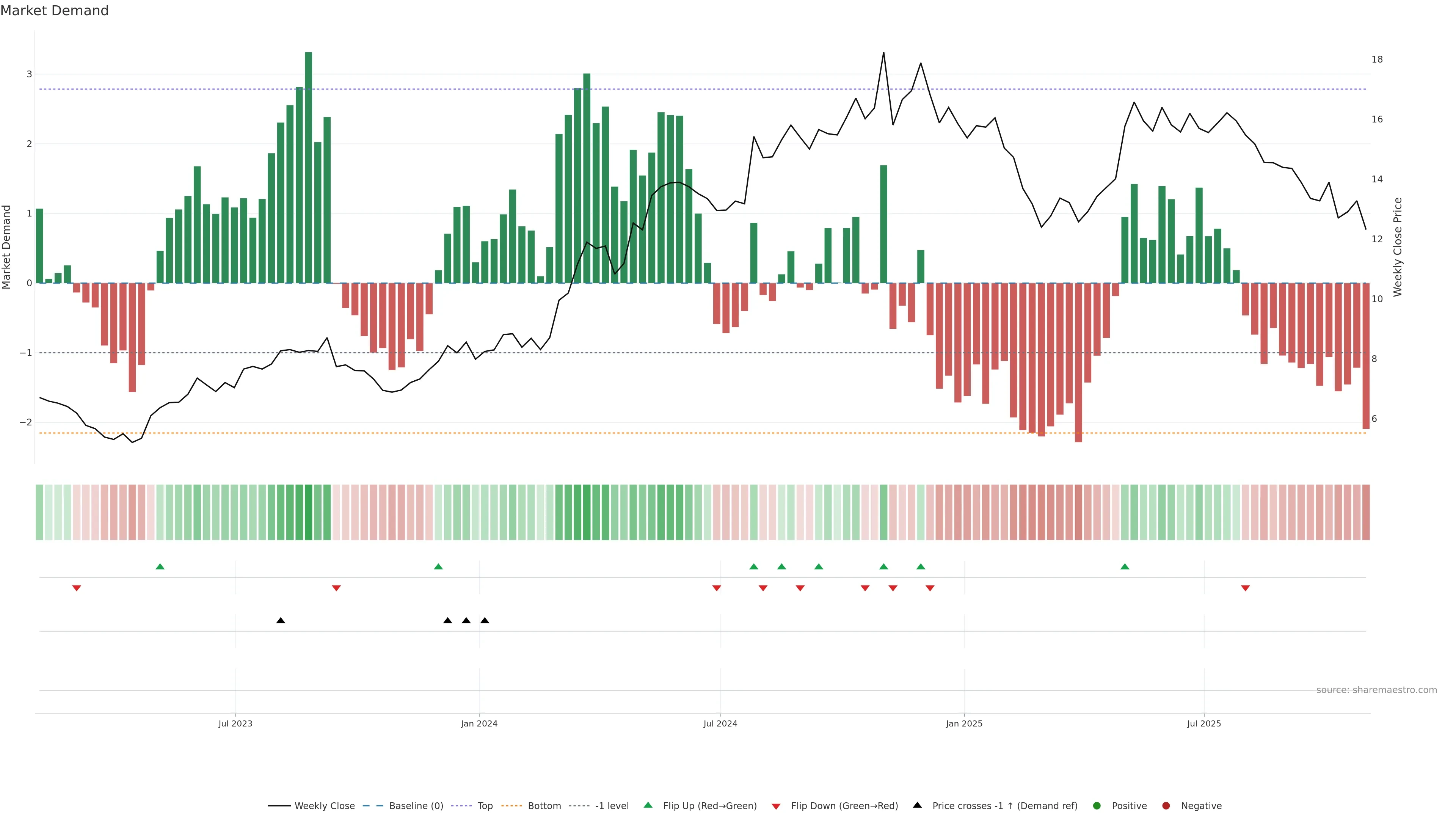Image resolution: width=1456 pixels, height=819 pixels.
Task: Click the source: sharemaestro.com text
Action: tap(1376, 690)
